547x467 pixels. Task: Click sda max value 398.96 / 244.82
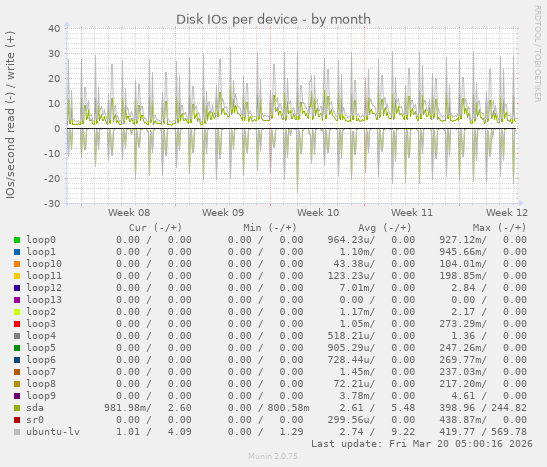[483, 408]
